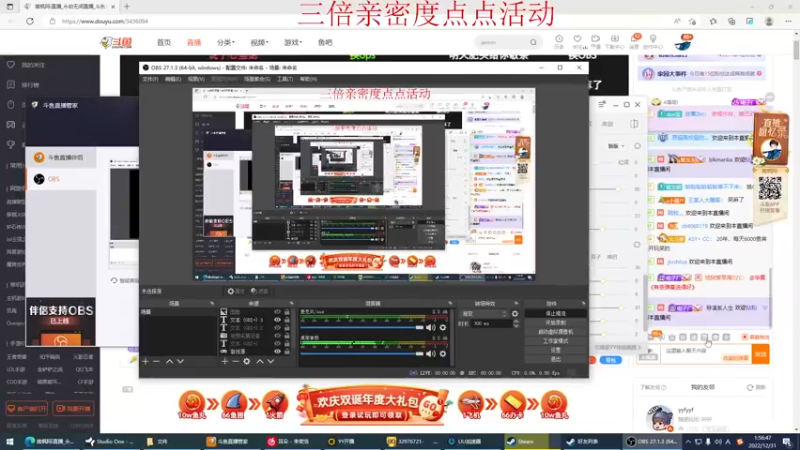This screenshot has height=450, width=800.
Task: Open OBS 编辑(E) menu
Action: click(x=172, y=79)
